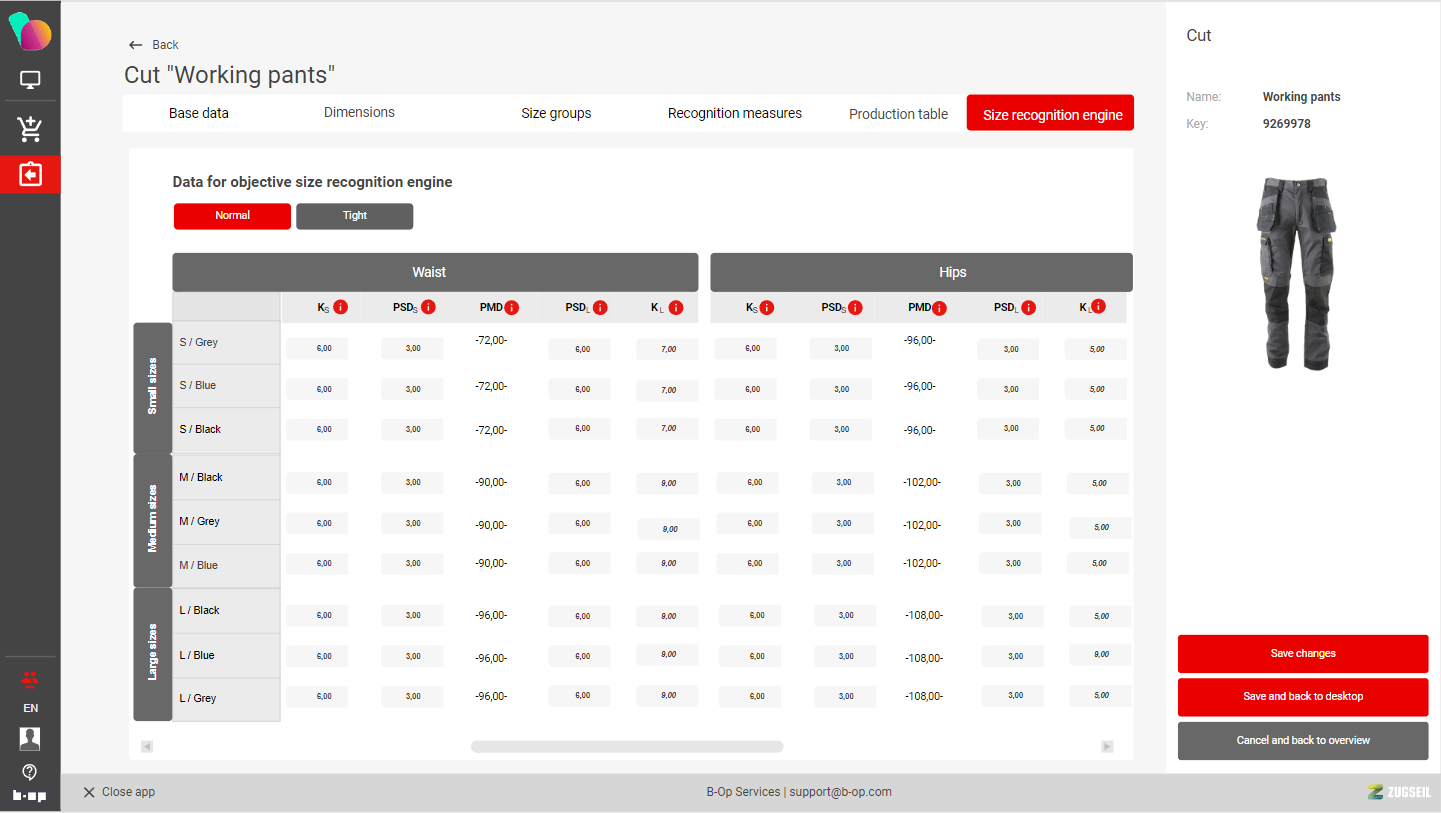Click the user profile avatar icon
The height and width of the screenshot is (813, 1441).
click(30, 739)
